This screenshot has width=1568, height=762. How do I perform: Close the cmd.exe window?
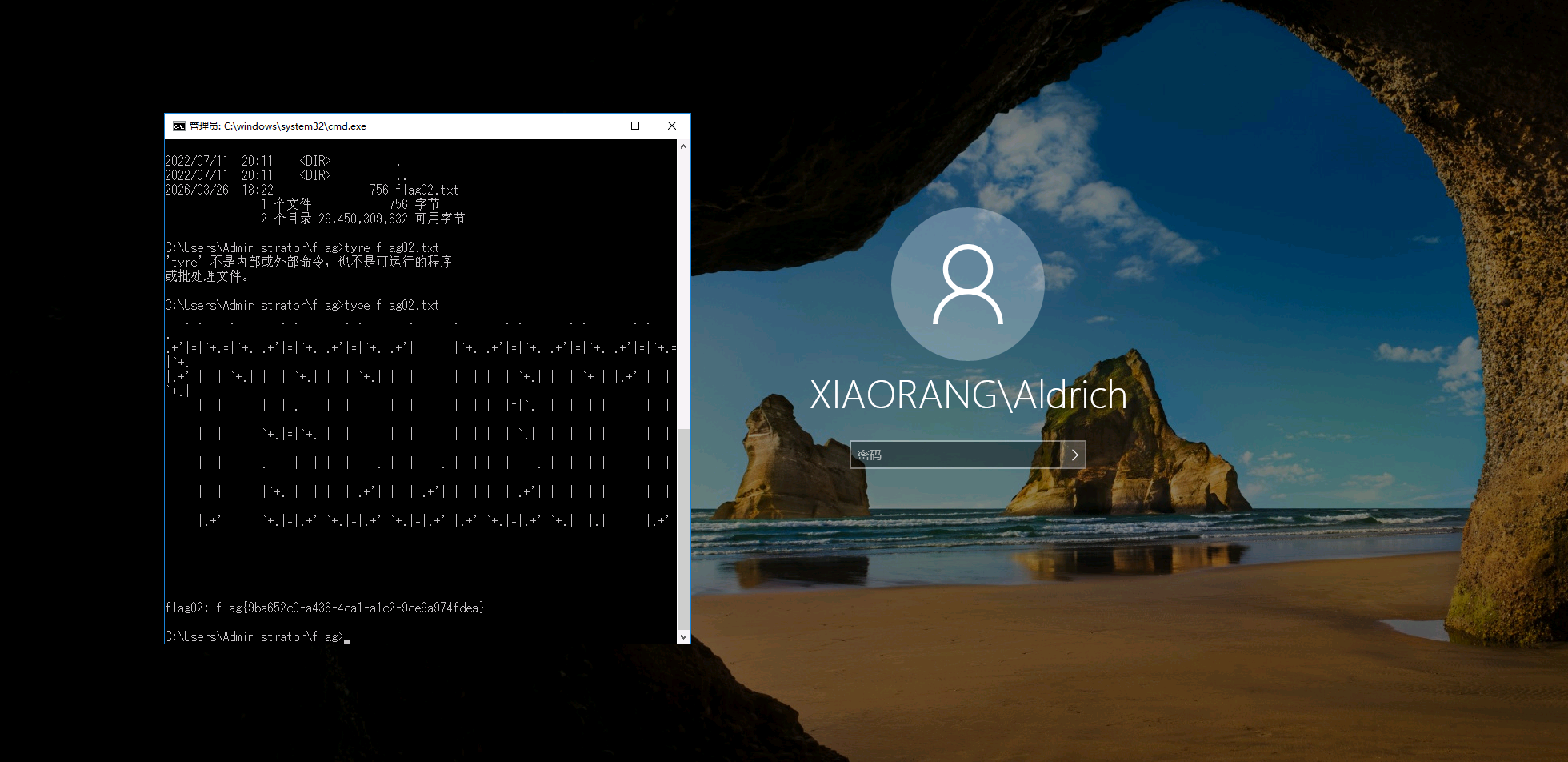(672, 126)
